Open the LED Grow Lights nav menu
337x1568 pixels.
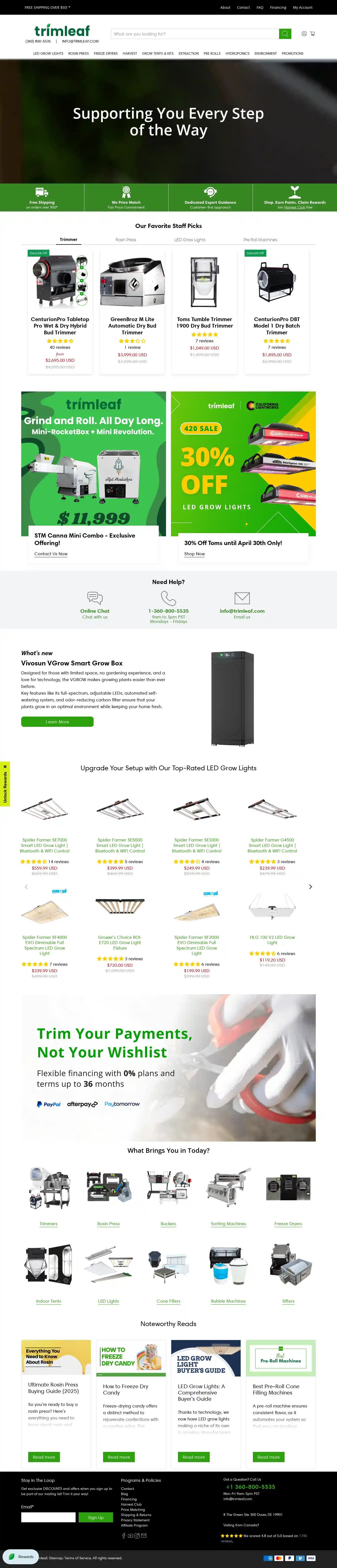(x=48, y=54)
